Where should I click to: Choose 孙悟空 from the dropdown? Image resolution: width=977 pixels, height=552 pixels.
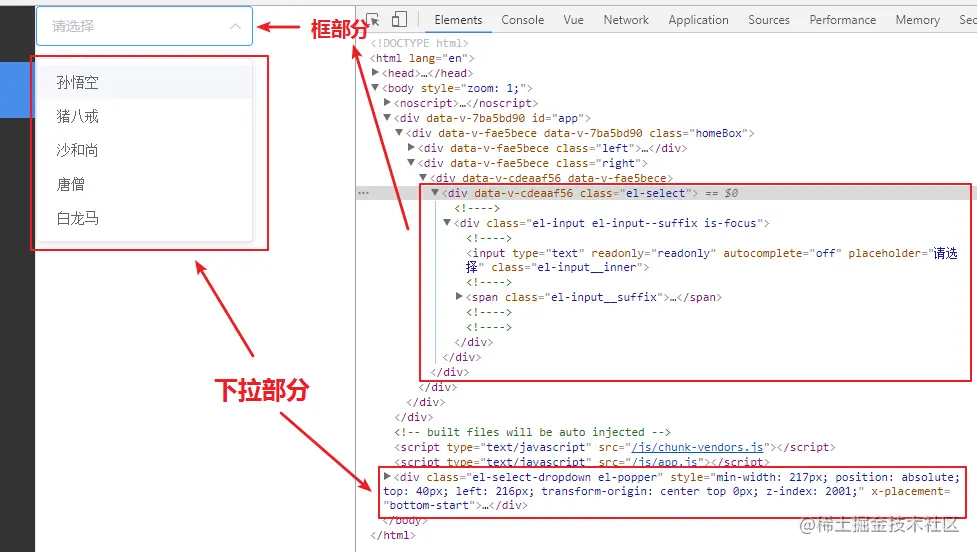point(145,82)
